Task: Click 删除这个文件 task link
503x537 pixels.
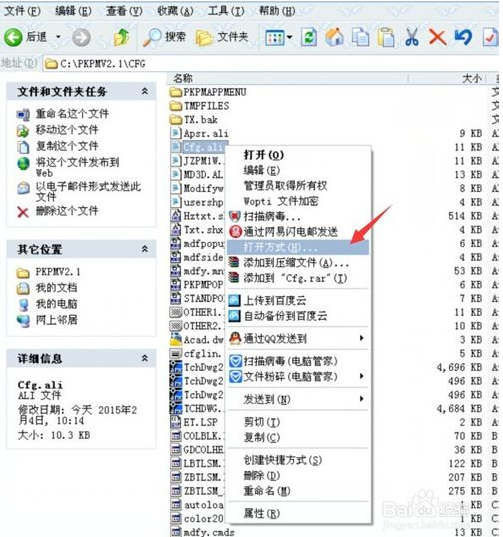Action: click(x=67, y=211)
